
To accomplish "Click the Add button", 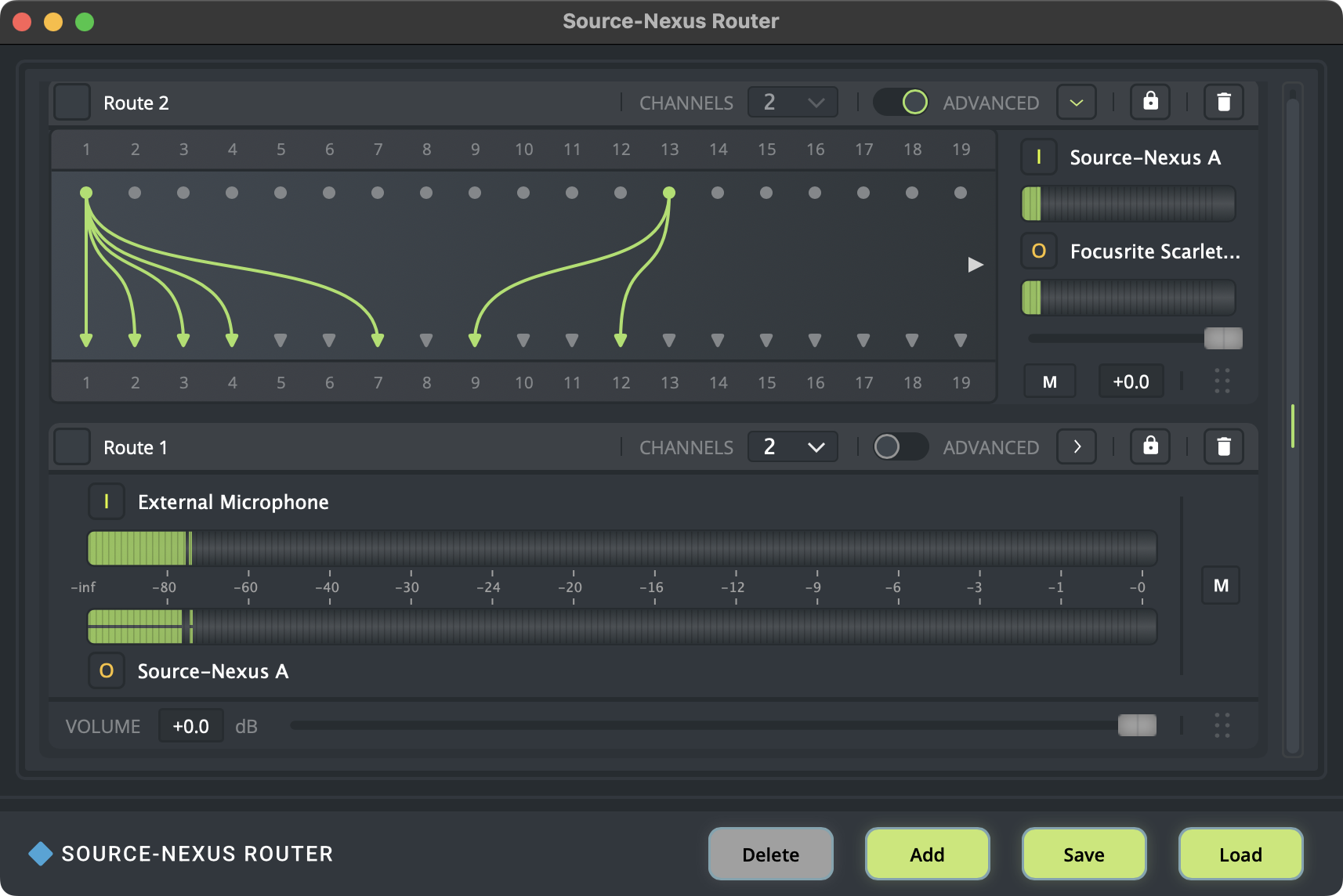I will tap(927, 854).
